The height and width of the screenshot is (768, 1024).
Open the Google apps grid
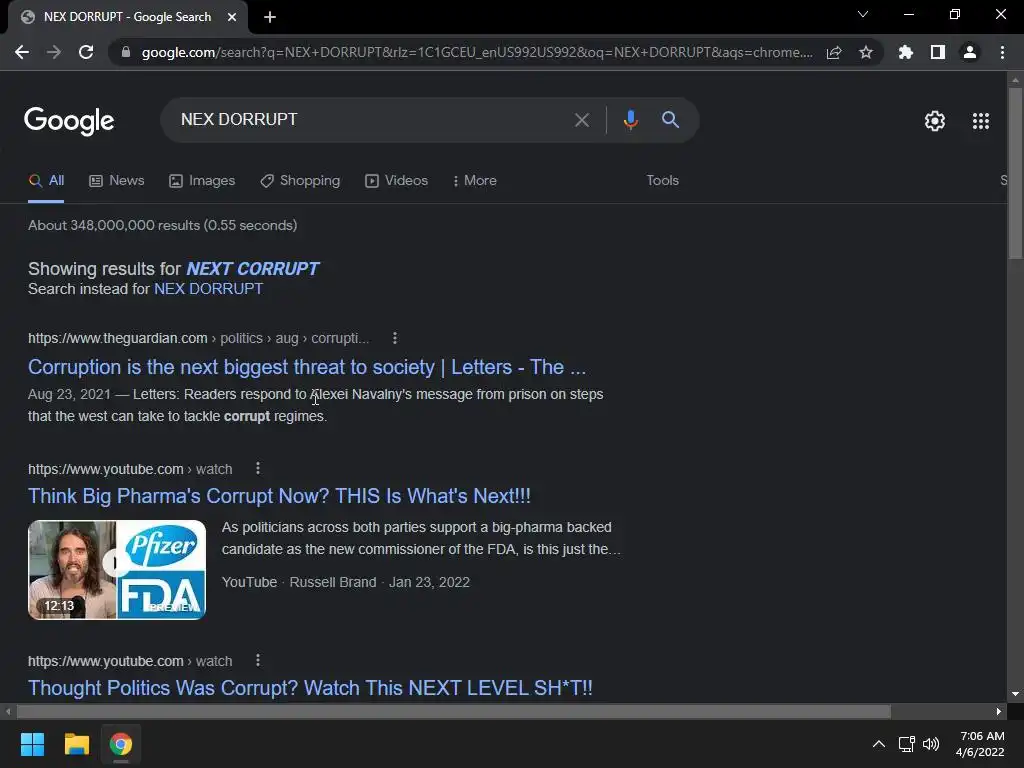pyautogui.click(x=980, y=121)
